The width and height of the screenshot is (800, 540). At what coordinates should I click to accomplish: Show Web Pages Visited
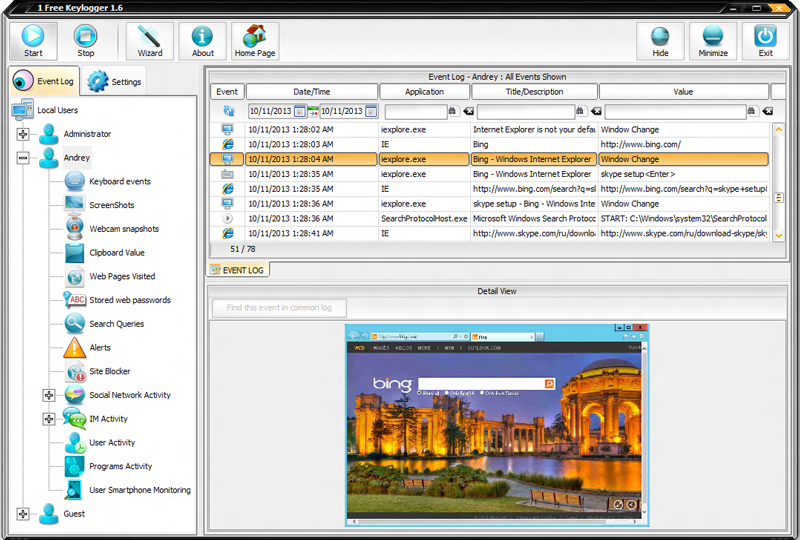(x=122, y=276)
